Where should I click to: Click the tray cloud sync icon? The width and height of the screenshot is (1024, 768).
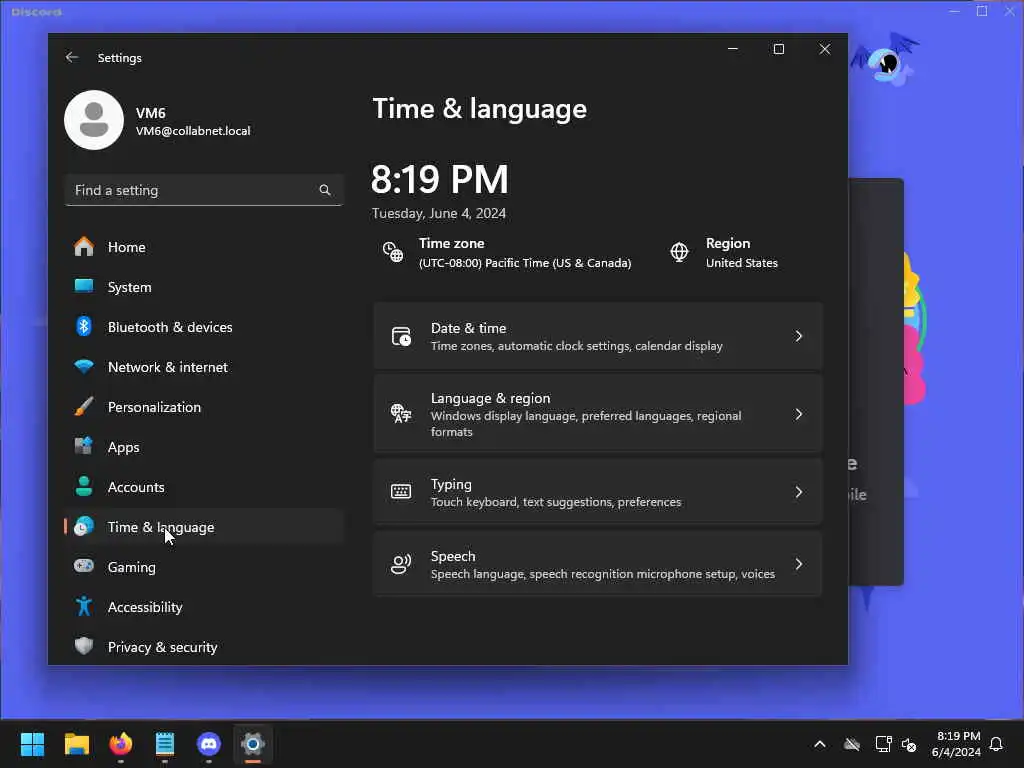point(852,744)
